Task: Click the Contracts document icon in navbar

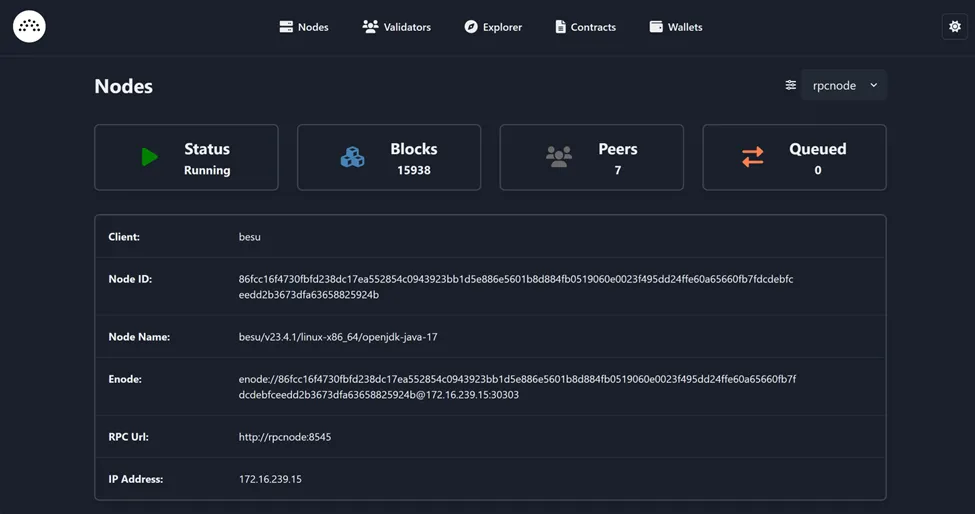Action: [560, 27]
